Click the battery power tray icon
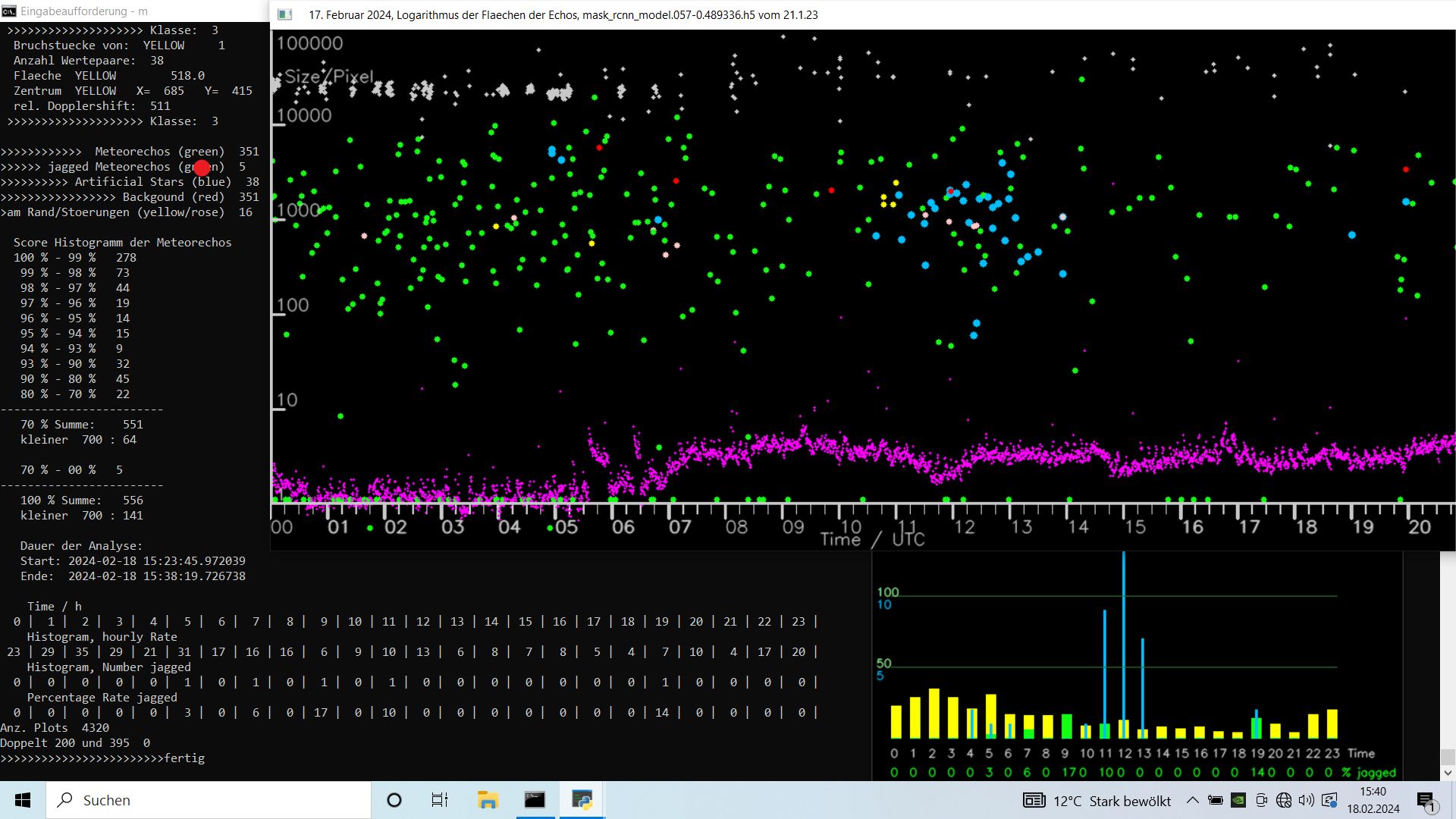This screenshot has width=1456, height=819. [1216, 800]
